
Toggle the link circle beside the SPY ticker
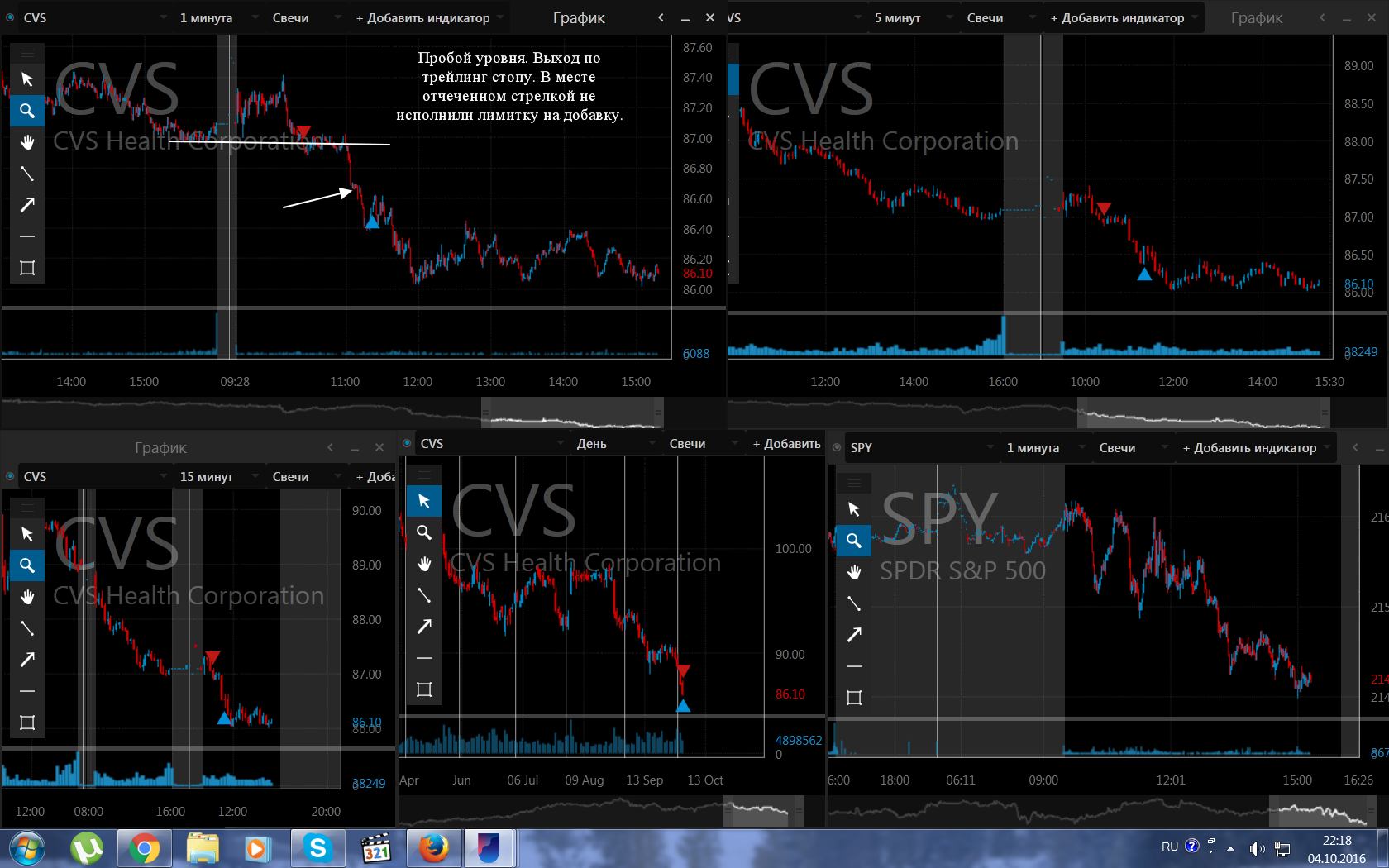(837, 447)
